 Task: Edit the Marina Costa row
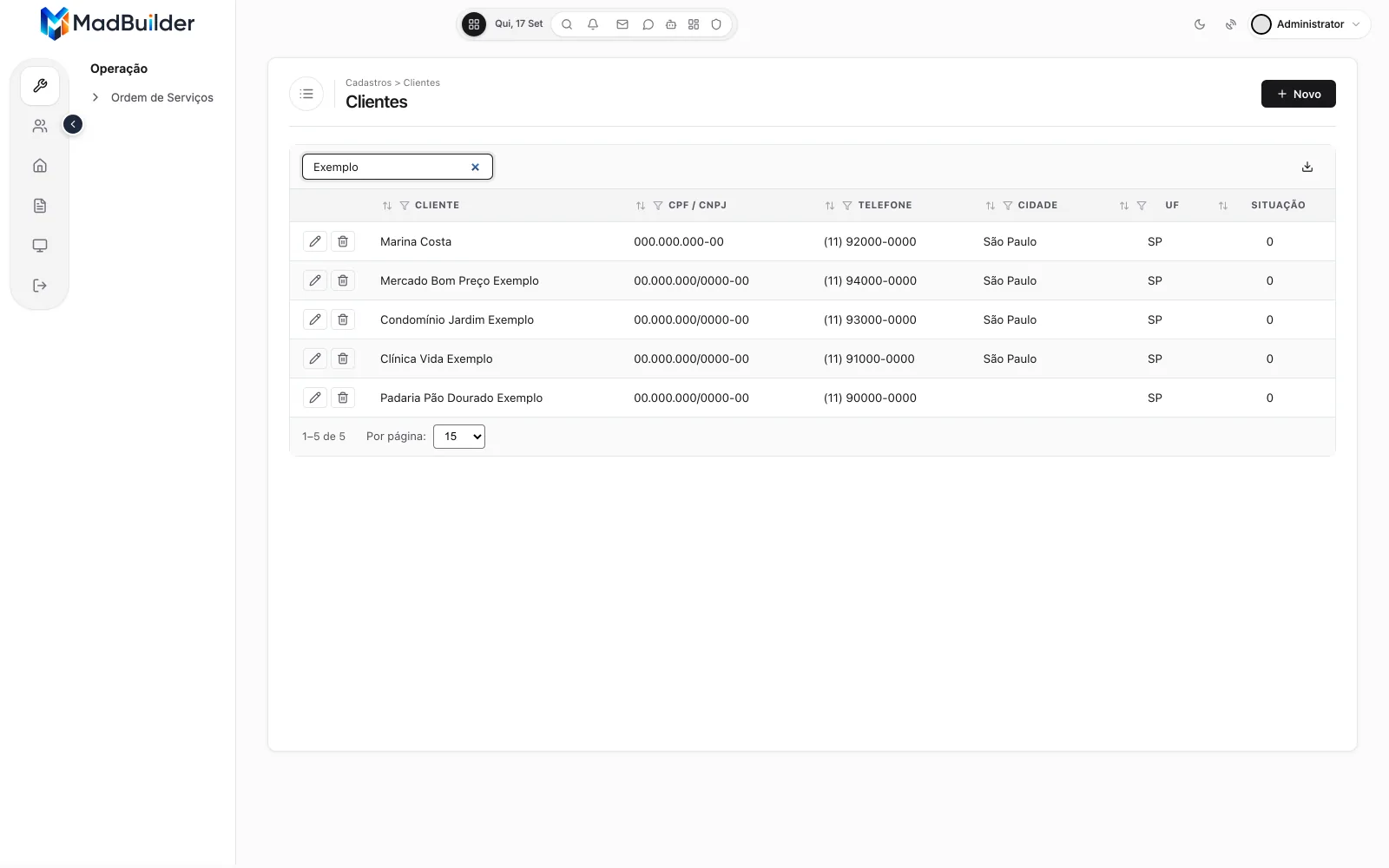pyautogui.click(x=315, y=241)
